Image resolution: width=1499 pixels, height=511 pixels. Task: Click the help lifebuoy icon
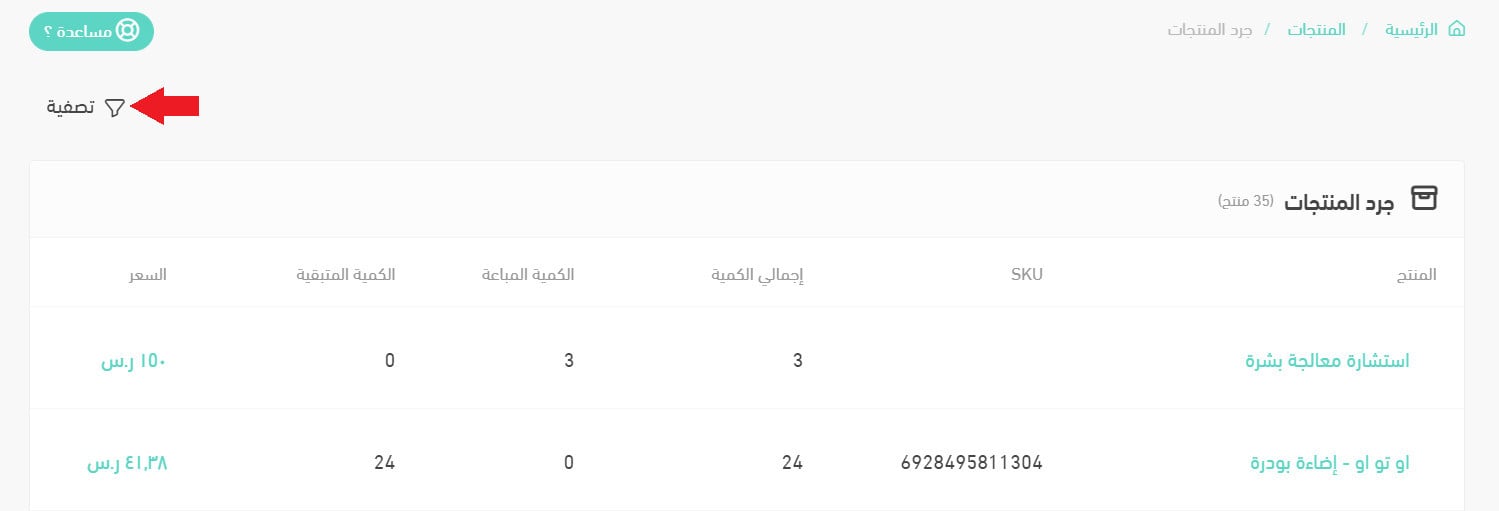128,31
